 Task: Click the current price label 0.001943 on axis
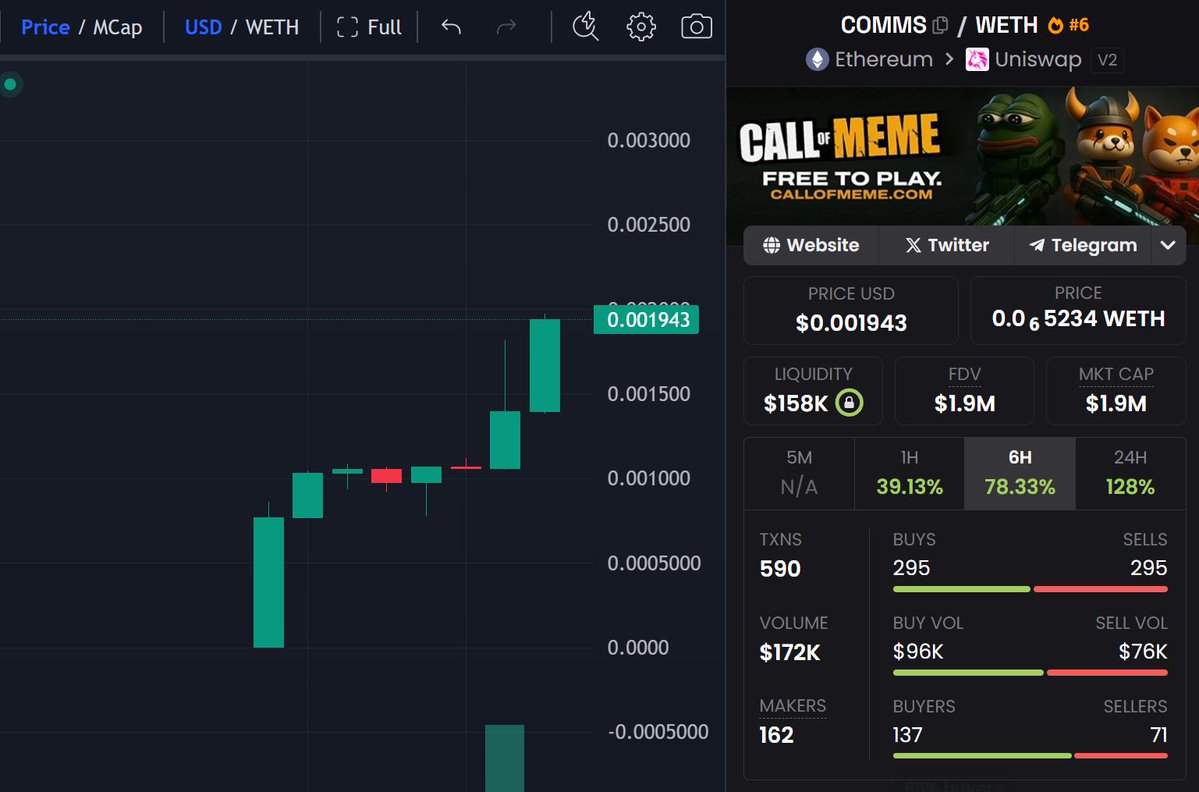click(x=646, y=320)
